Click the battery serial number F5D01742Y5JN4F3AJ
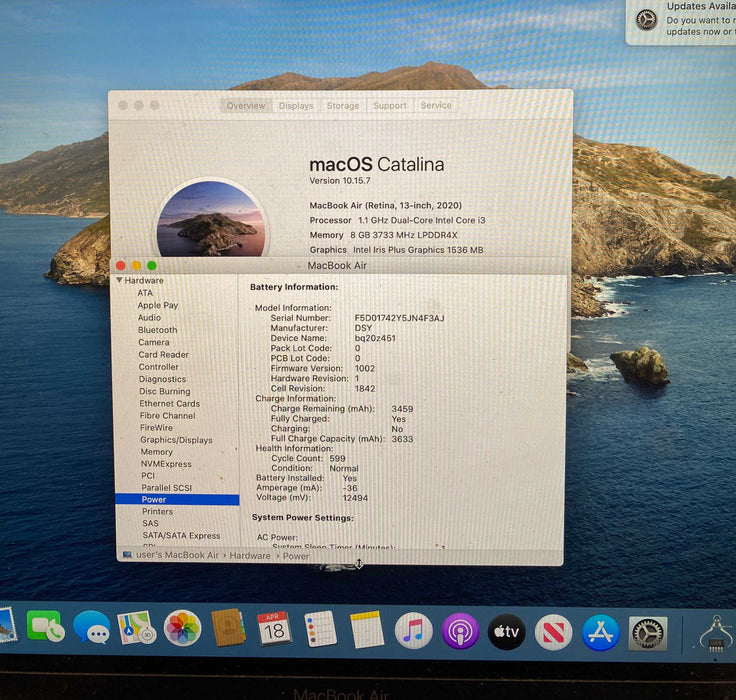 click(x=399, y=318)
